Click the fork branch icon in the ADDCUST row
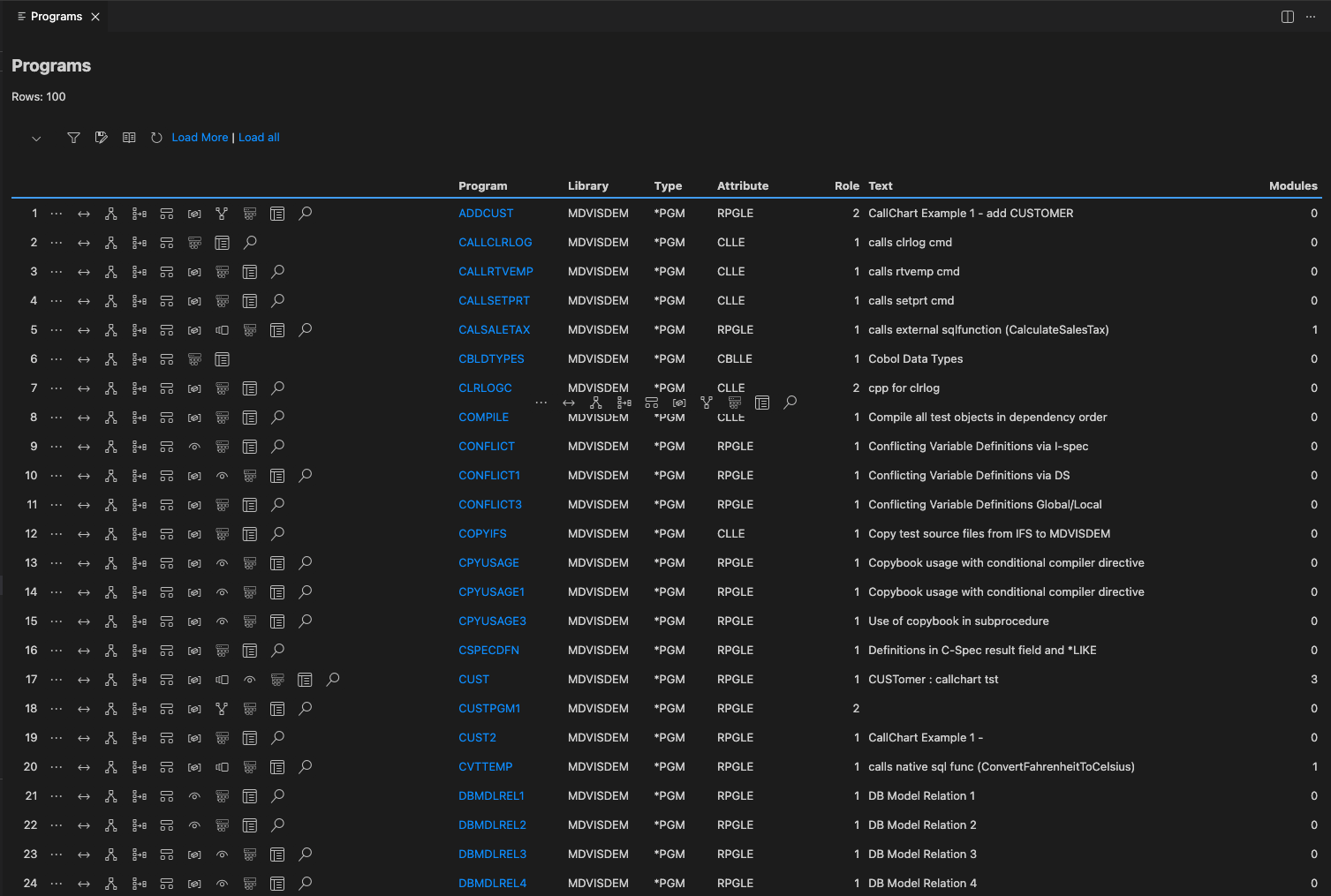 coord(222,214)
